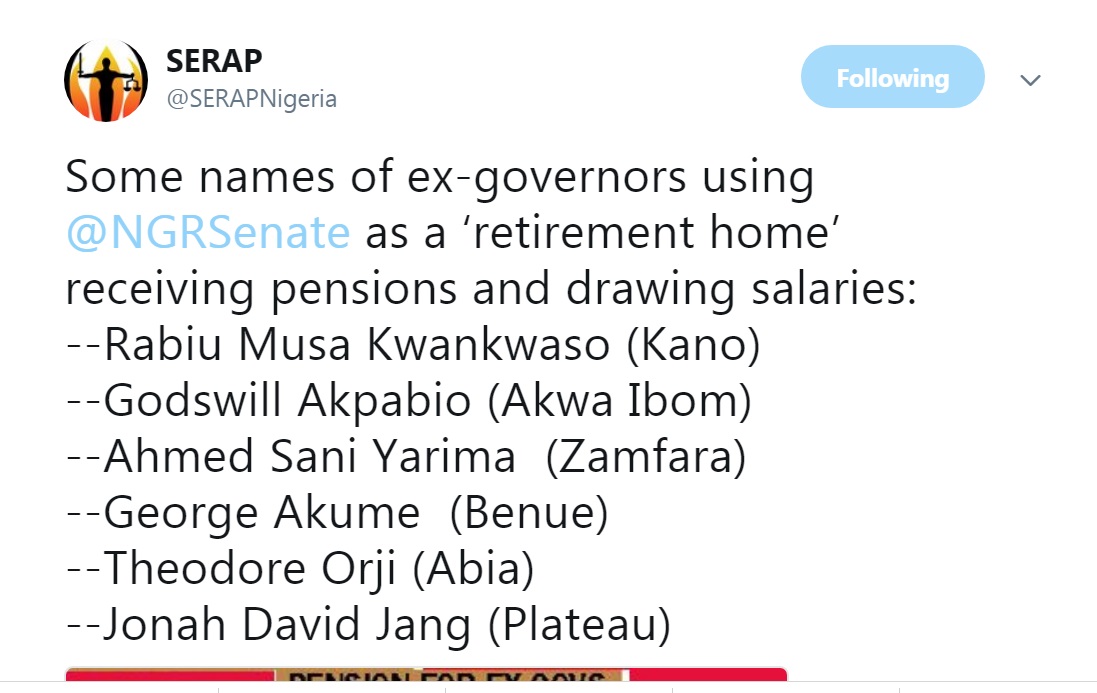Click the state label (Akwa Ibom)
1097x693 pixels.
[x=626, y=401]
